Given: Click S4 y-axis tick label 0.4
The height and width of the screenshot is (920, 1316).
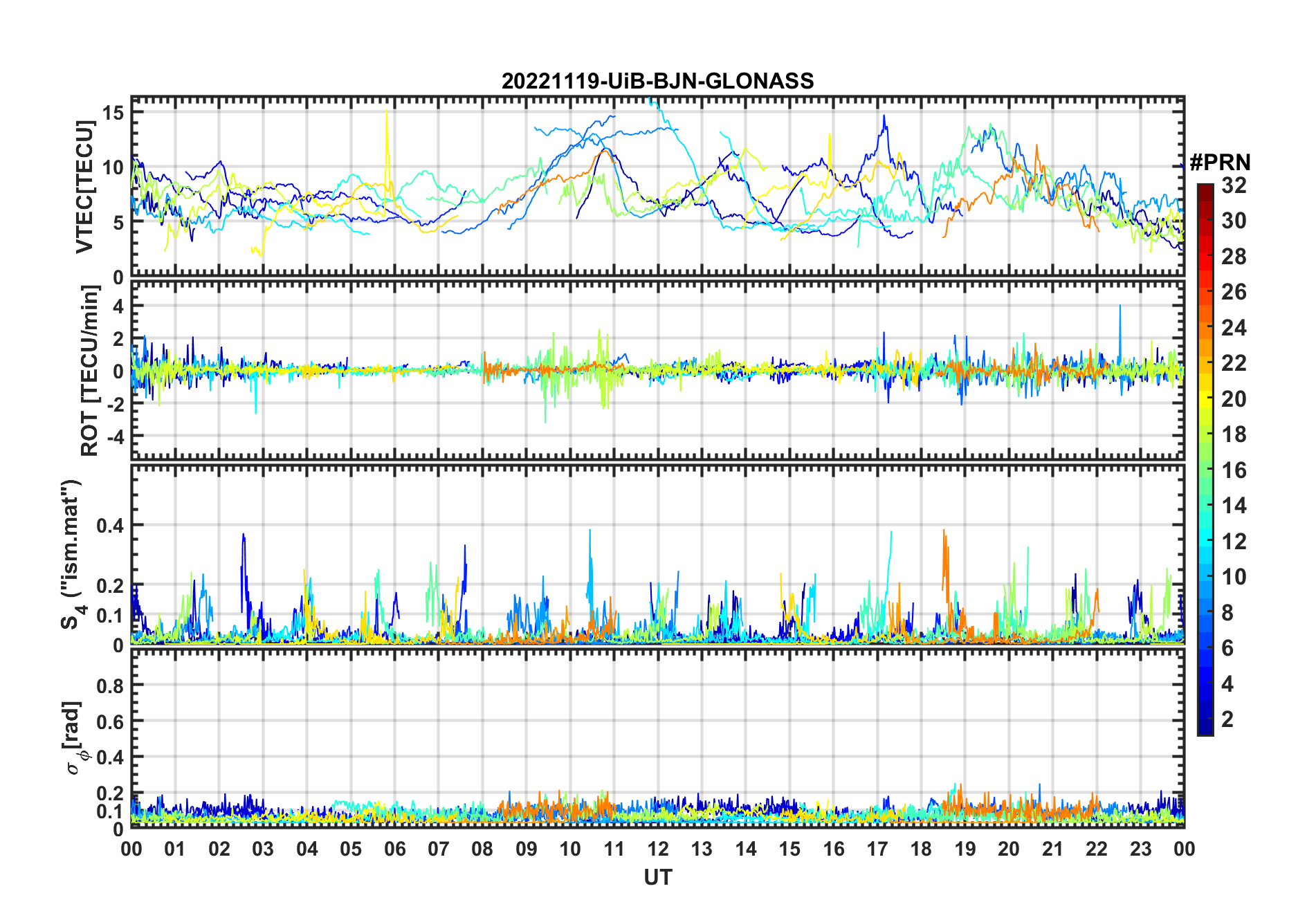Looking at the screenshot, I should pyautogui.click(x=110, y=526).
